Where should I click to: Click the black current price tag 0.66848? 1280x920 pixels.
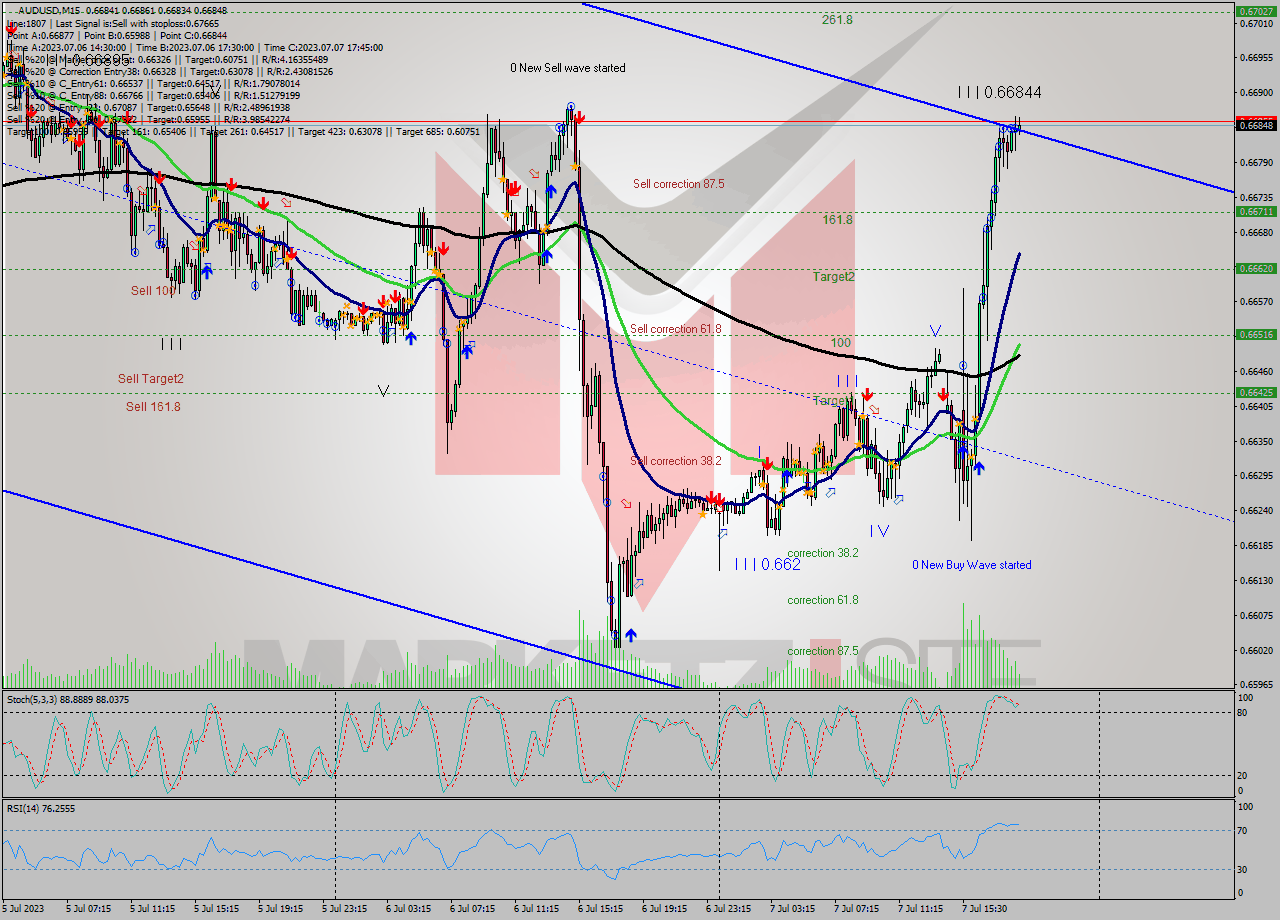pos(1256,127)
